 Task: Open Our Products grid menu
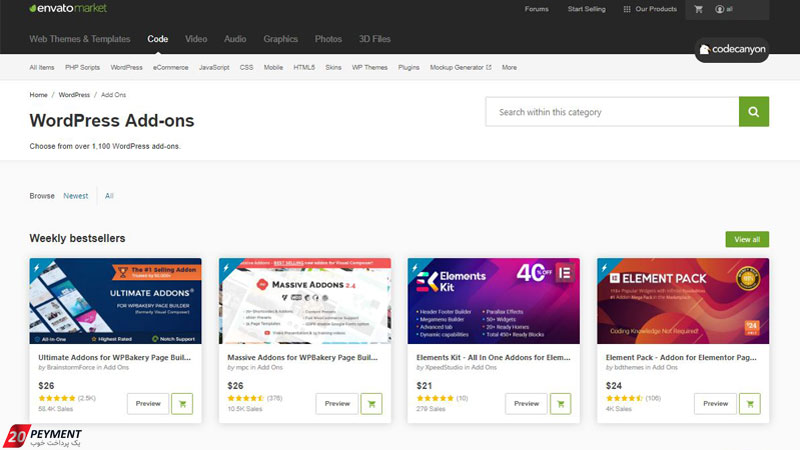coord(650,9)
